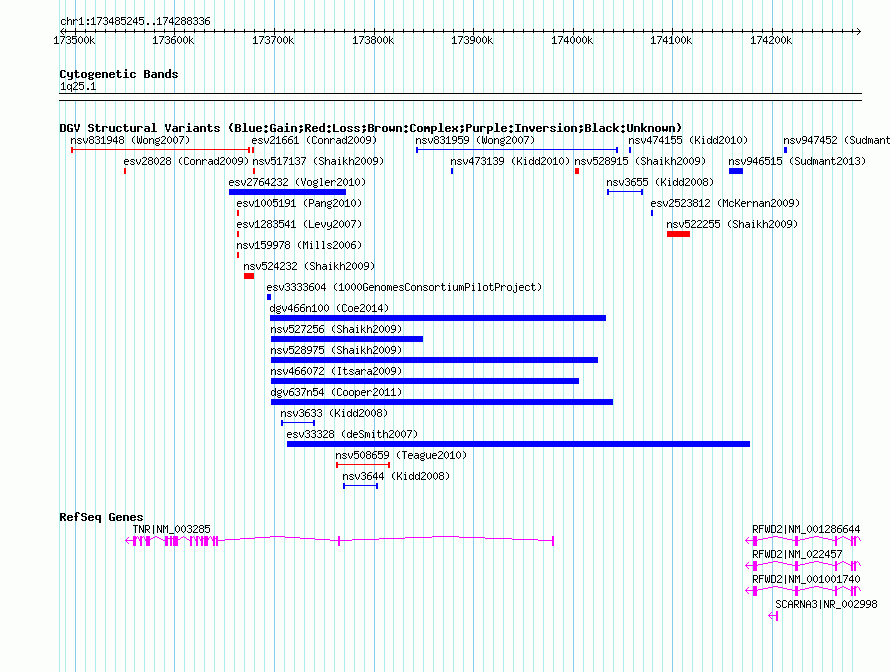The height and width of the screenshot is (672, 890).
Task: Select nsv946515 (Sudmant2013) label
Action: (x=797, y=161)
